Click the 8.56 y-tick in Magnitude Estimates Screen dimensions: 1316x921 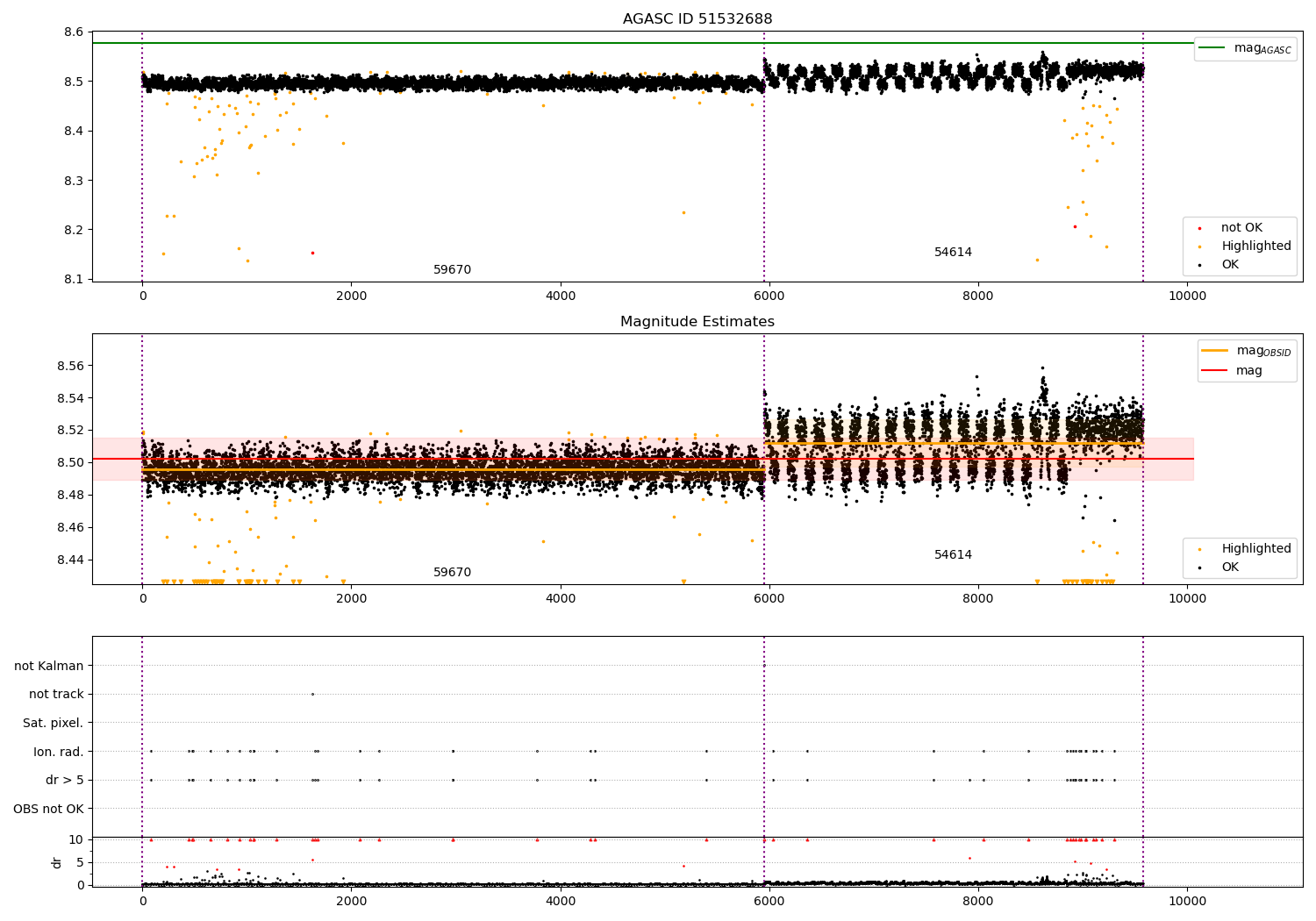tap(70, 366)
